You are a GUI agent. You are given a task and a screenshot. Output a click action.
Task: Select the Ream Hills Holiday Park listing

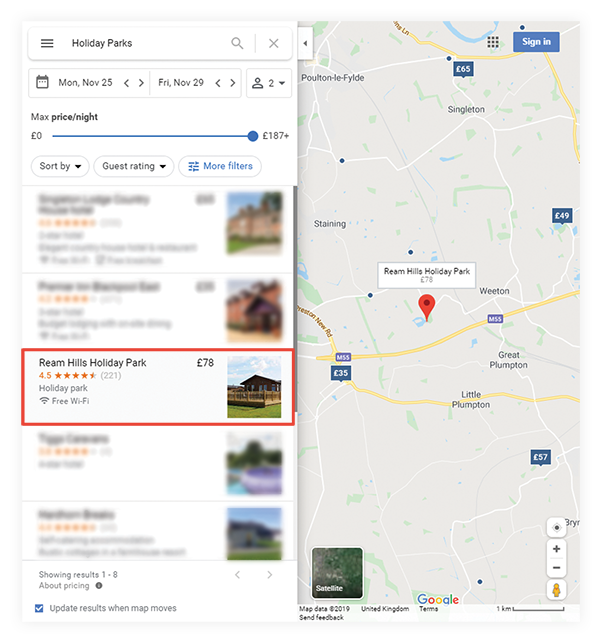(x=158, y=387)
